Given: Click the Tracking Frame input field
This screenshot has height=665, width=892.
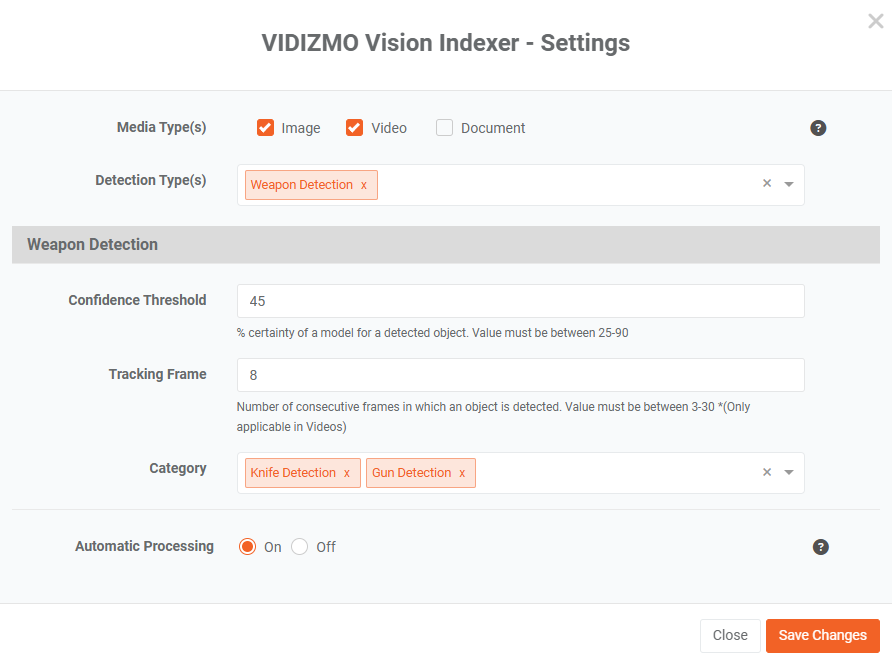Looking at the screenshot, I should point(521,375).
